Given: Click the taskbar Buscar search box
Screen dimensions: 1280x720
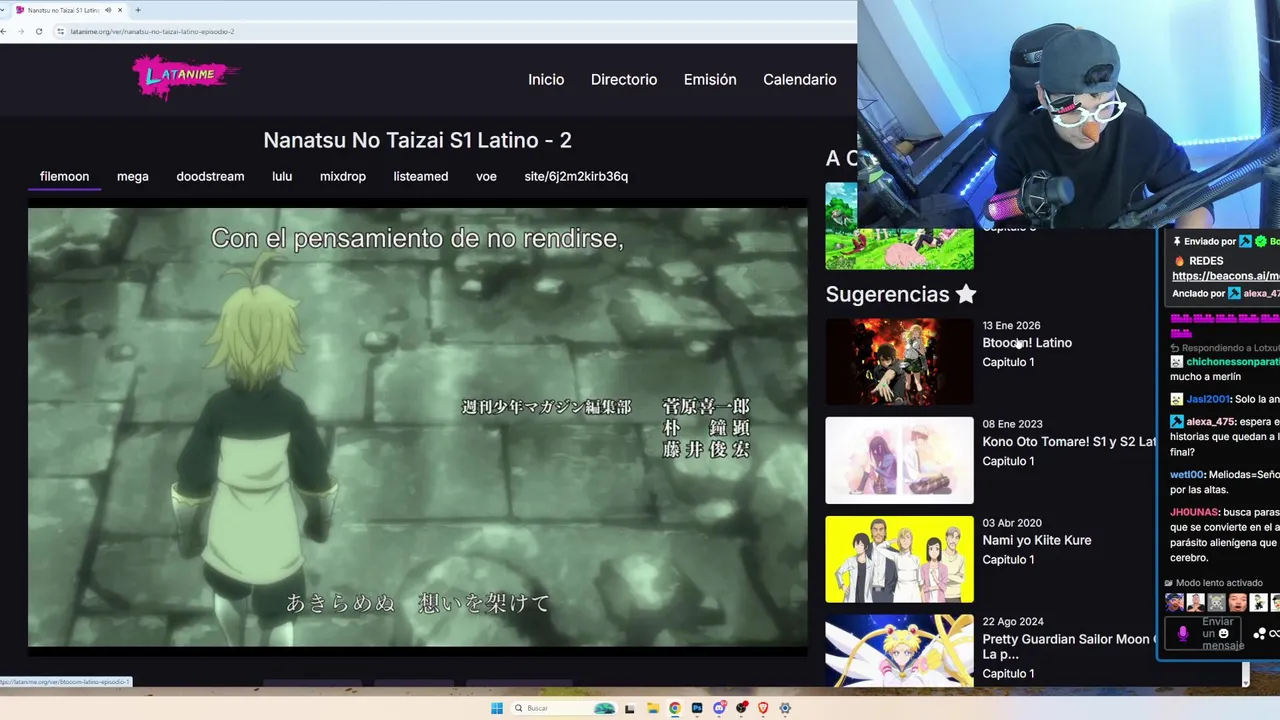Looking at the screenshot, I should [x=564, y=708].
